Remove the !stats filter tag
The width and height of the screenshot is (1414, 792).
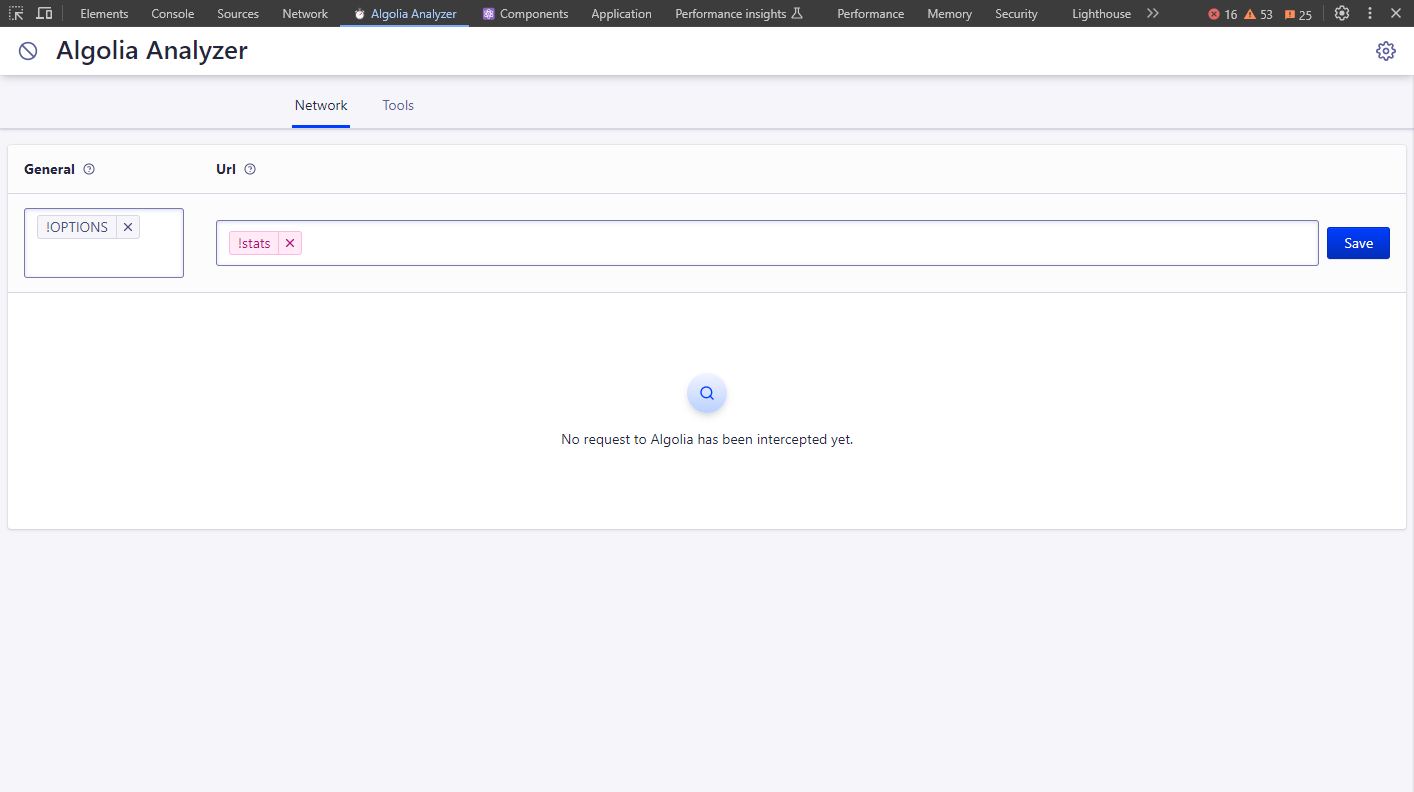coord(290,243)
